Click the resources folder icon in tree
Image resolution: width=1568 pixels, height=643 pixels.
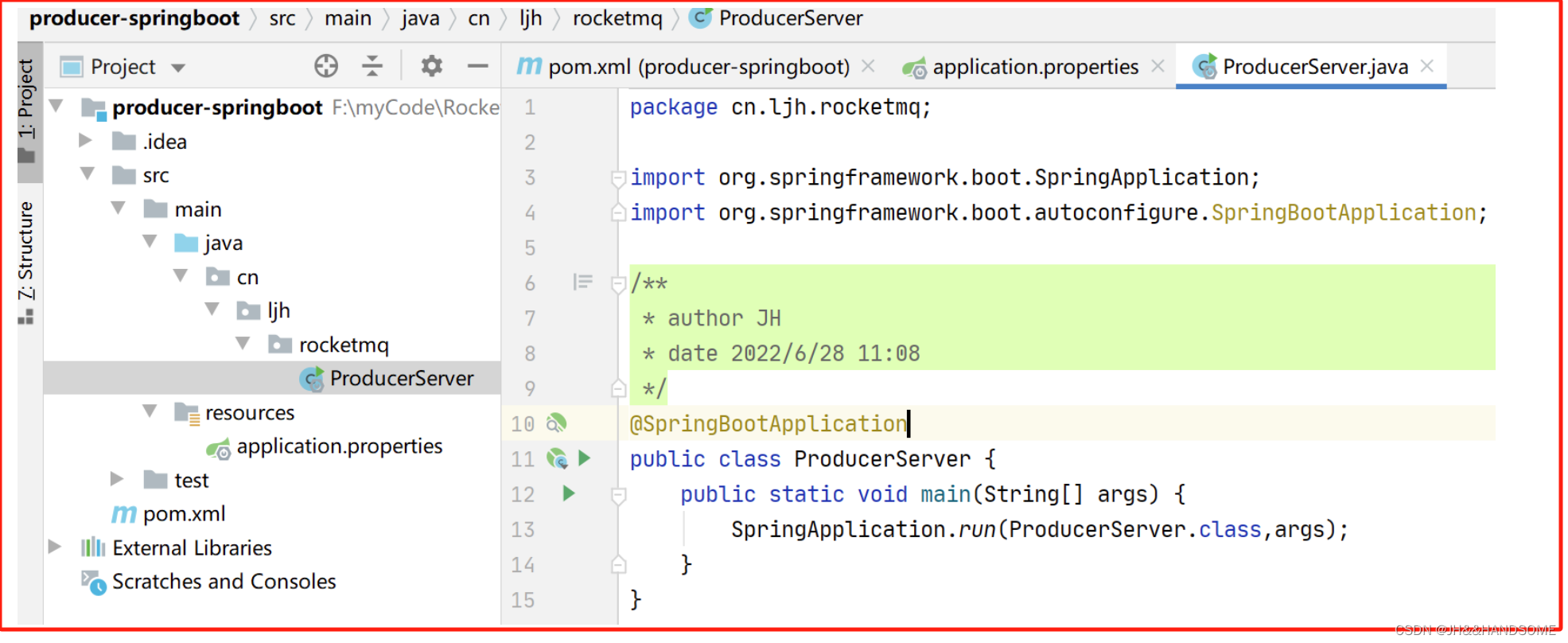coord(186,412)
